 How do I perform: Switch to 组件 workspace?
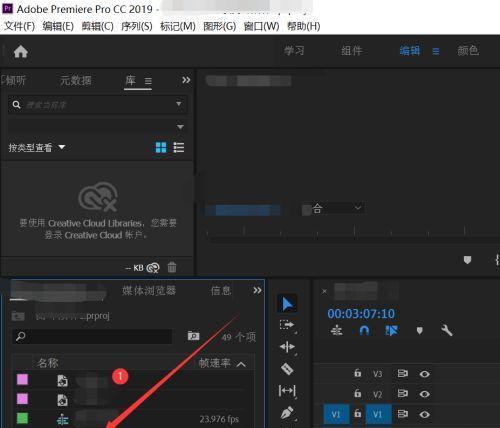coord(352,51)
